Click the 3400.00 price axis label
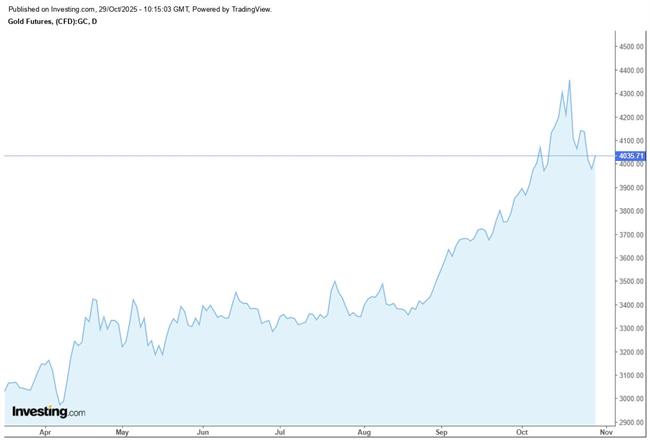This screenshot has width=650, height=440. [x=631, y=305]
